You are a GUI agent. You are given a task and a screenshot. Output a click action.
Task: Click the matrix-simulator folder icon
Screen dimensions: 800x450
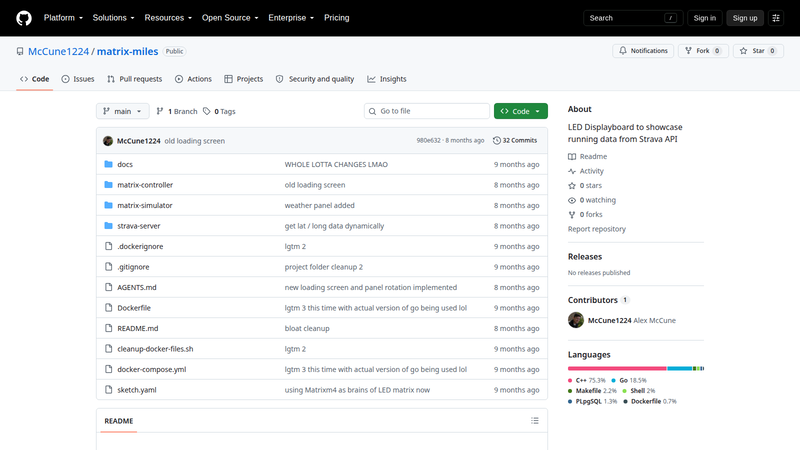(x=108, y=205)
